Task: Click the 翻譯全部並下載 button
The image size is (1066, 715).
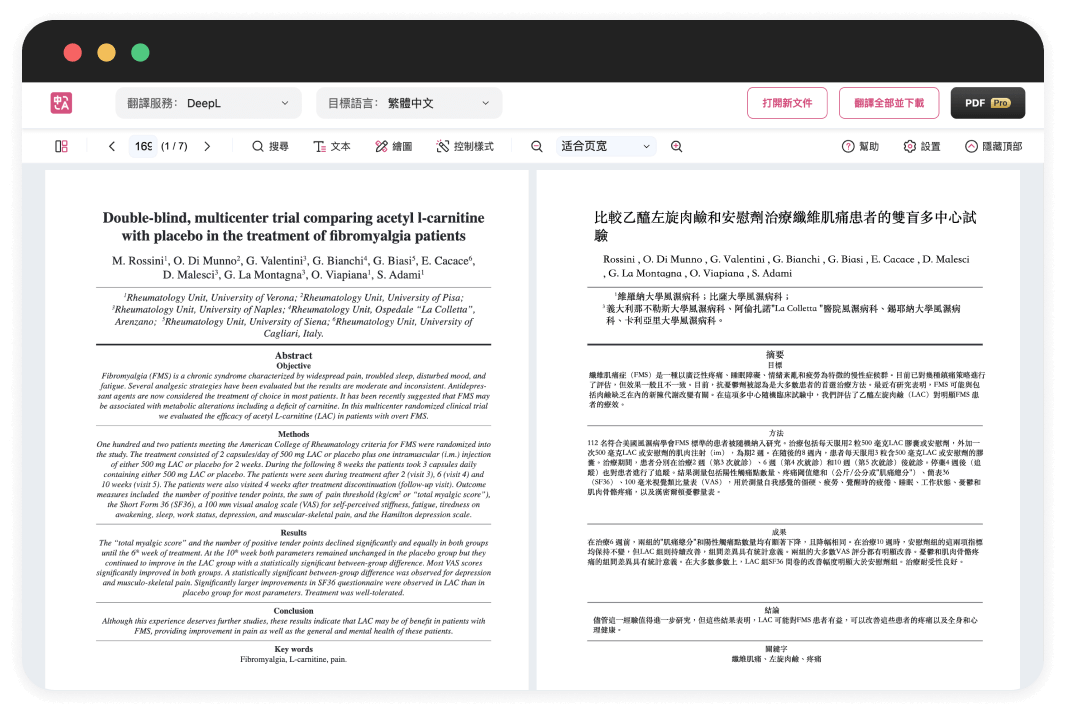Action: [x=889, y=103]
